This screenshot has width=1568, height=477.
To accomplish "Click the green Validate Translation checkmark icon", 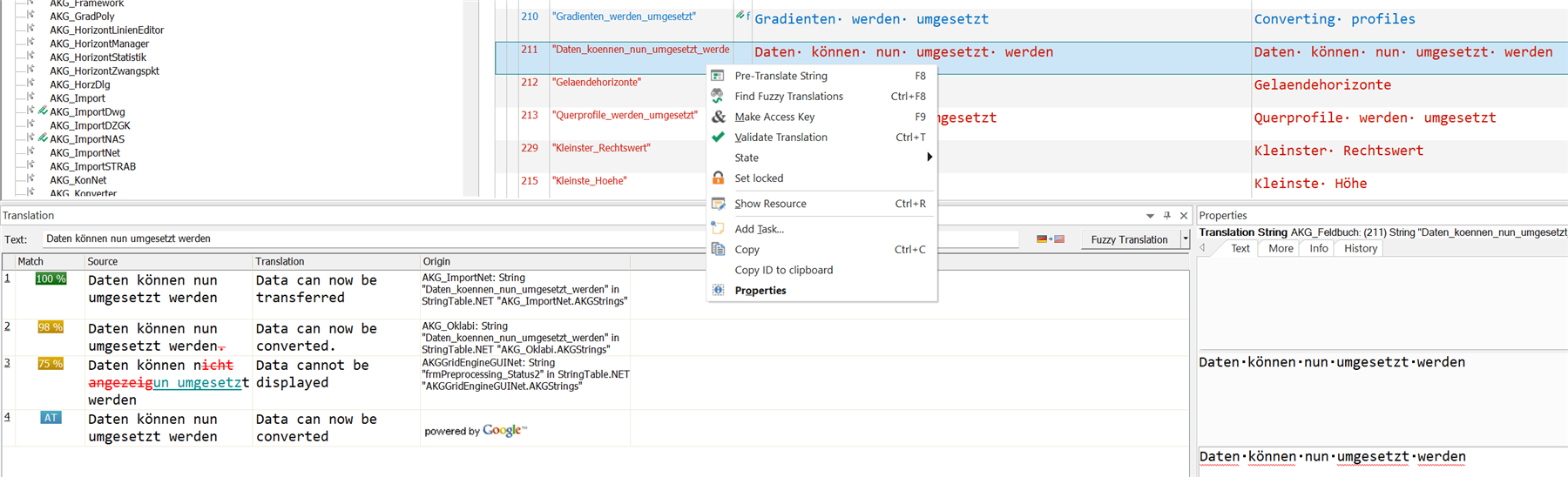I will point(718,137).
